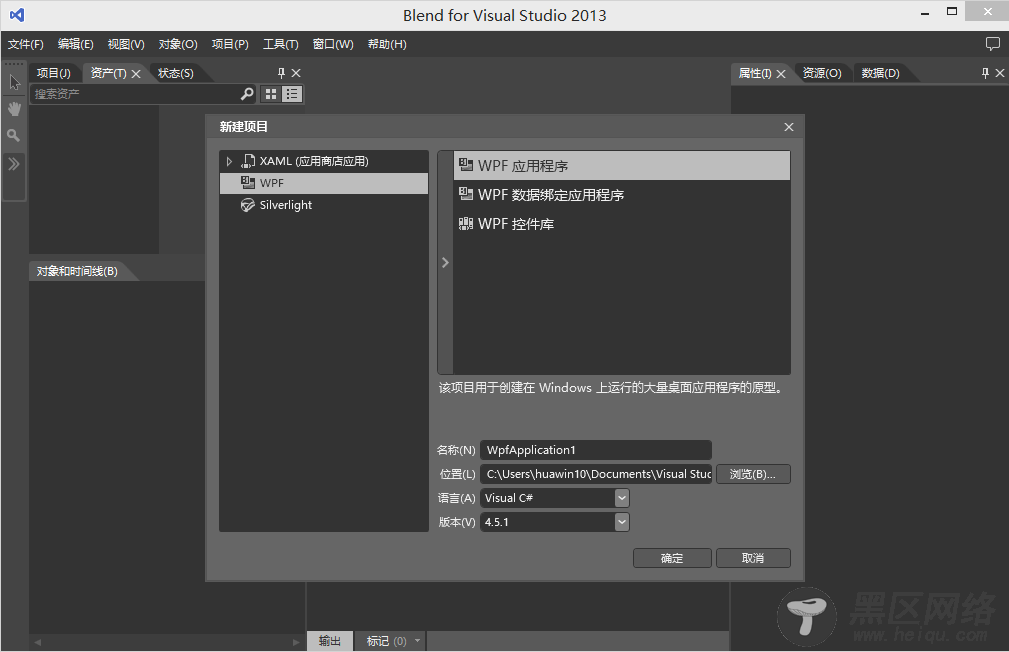The image size is (1009, 652).
Task: Choose the WPF 控件库 template
Action: coord(622,224)
